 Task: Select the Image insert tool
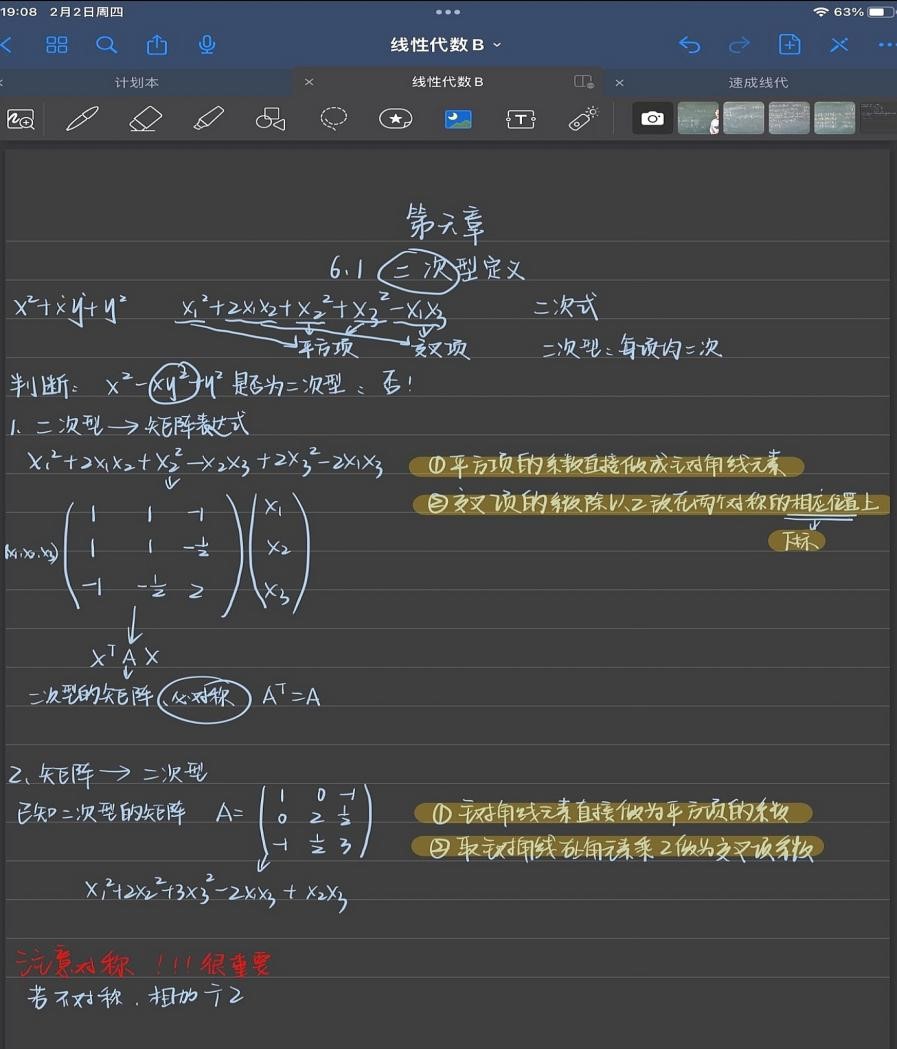click(458, 119)
